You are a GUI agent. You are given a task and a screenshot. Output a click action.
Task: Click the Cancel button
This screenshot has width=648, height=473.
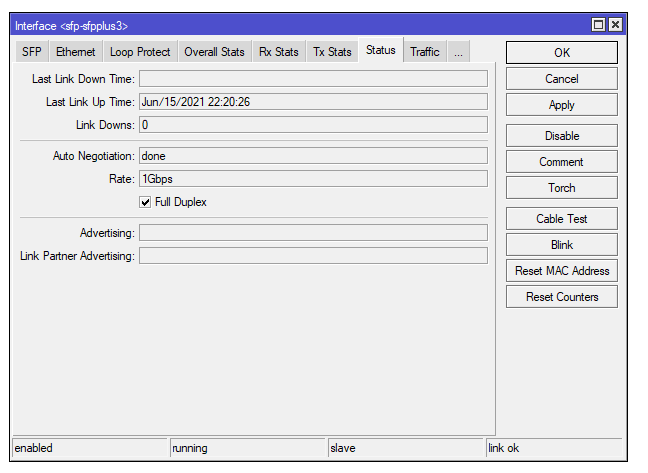562,78
